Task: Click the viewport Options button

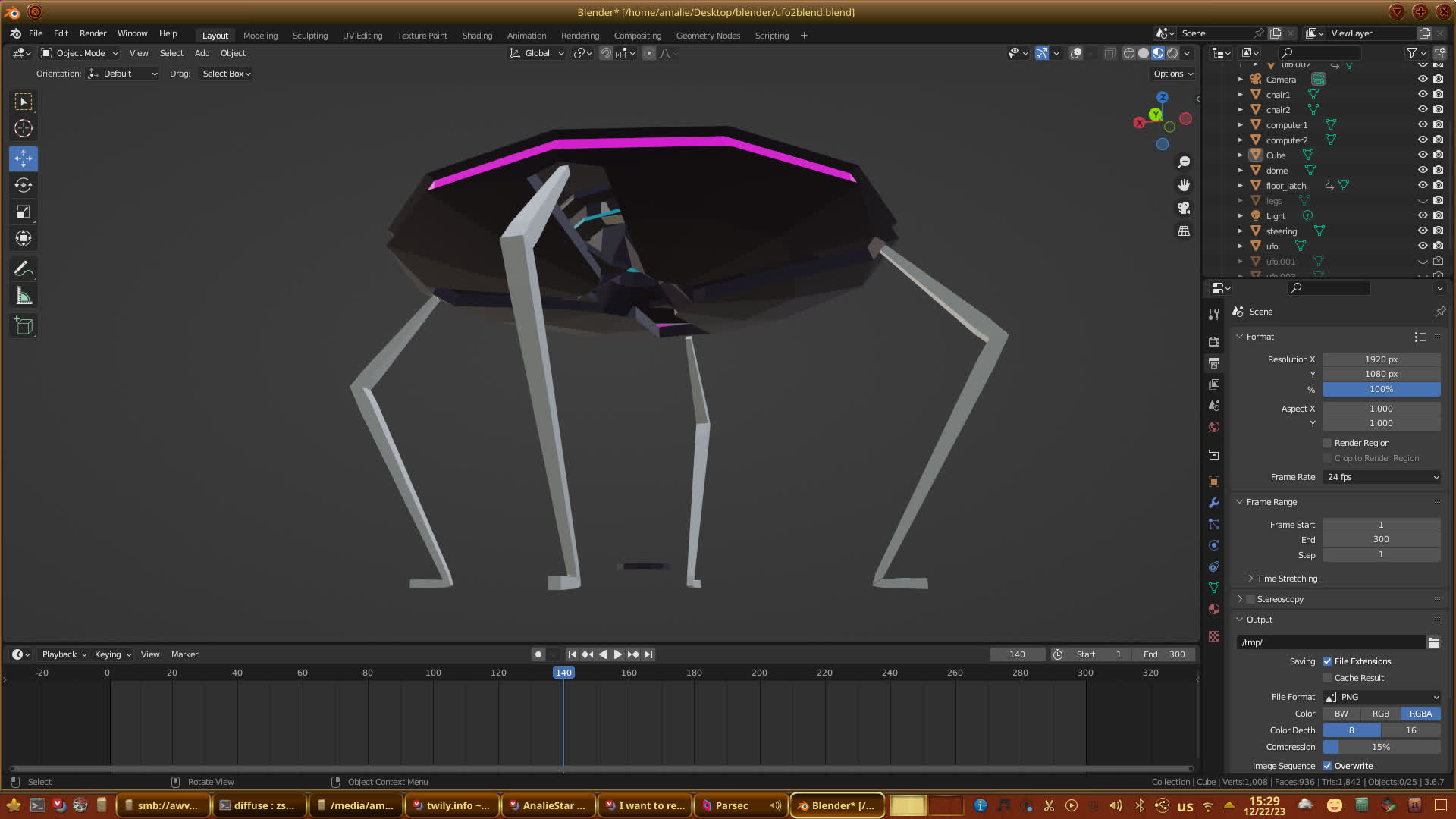Action: (x=1173, y=74)
